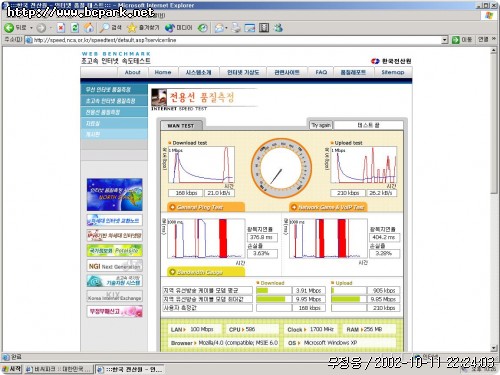This screenshot has height=375, width=500.
Task: Select the WAN TEST tab
Action: point(181,125)
